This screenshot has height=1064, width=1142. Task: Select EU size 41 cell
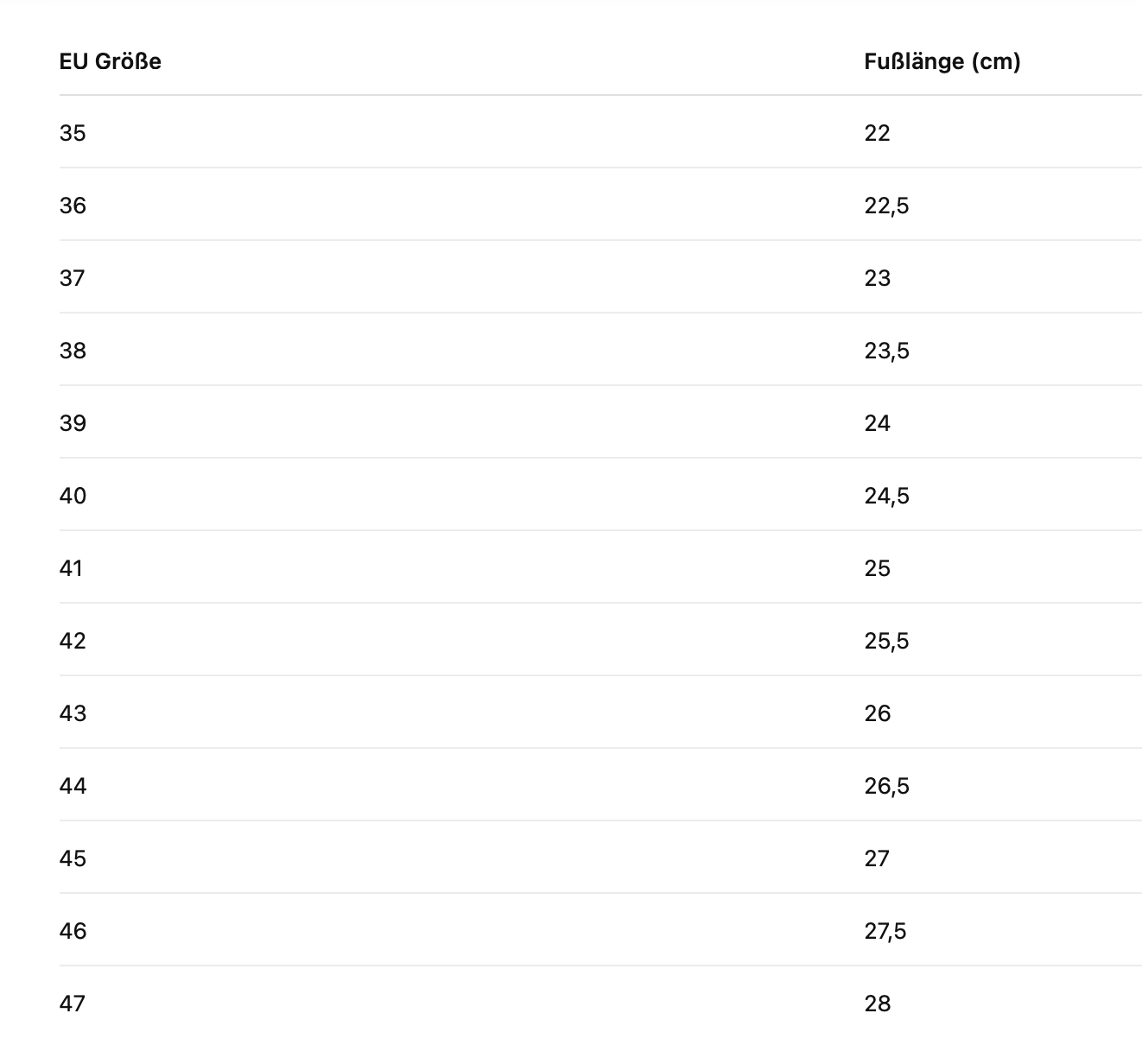(x=71, y=568)
